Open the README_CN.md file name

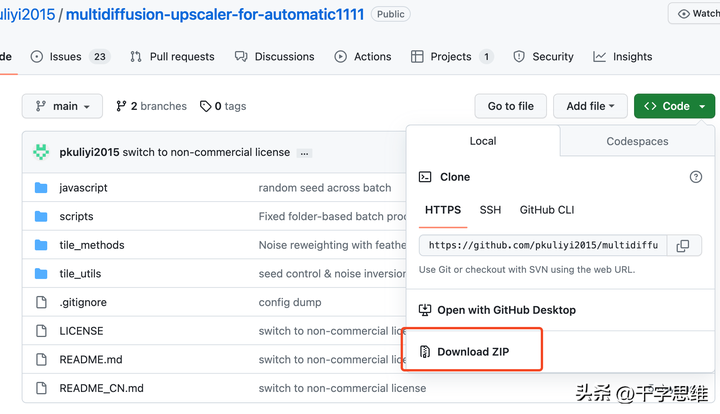click(101, 388)
